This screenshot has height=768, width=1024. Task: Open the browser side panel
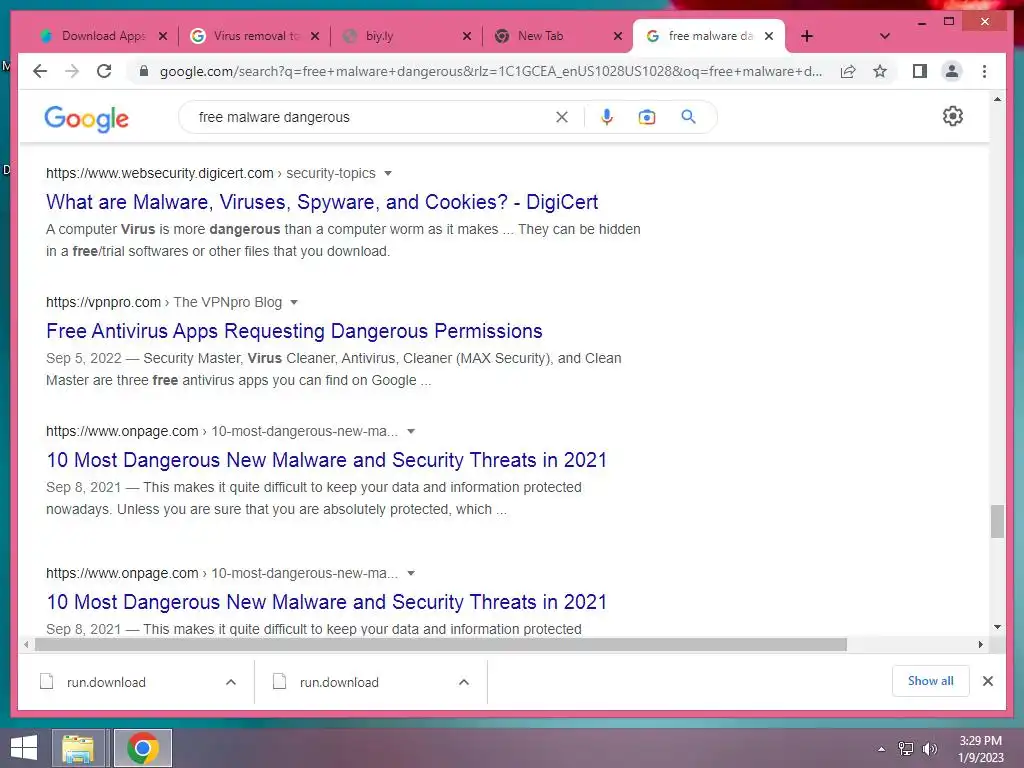920,71
